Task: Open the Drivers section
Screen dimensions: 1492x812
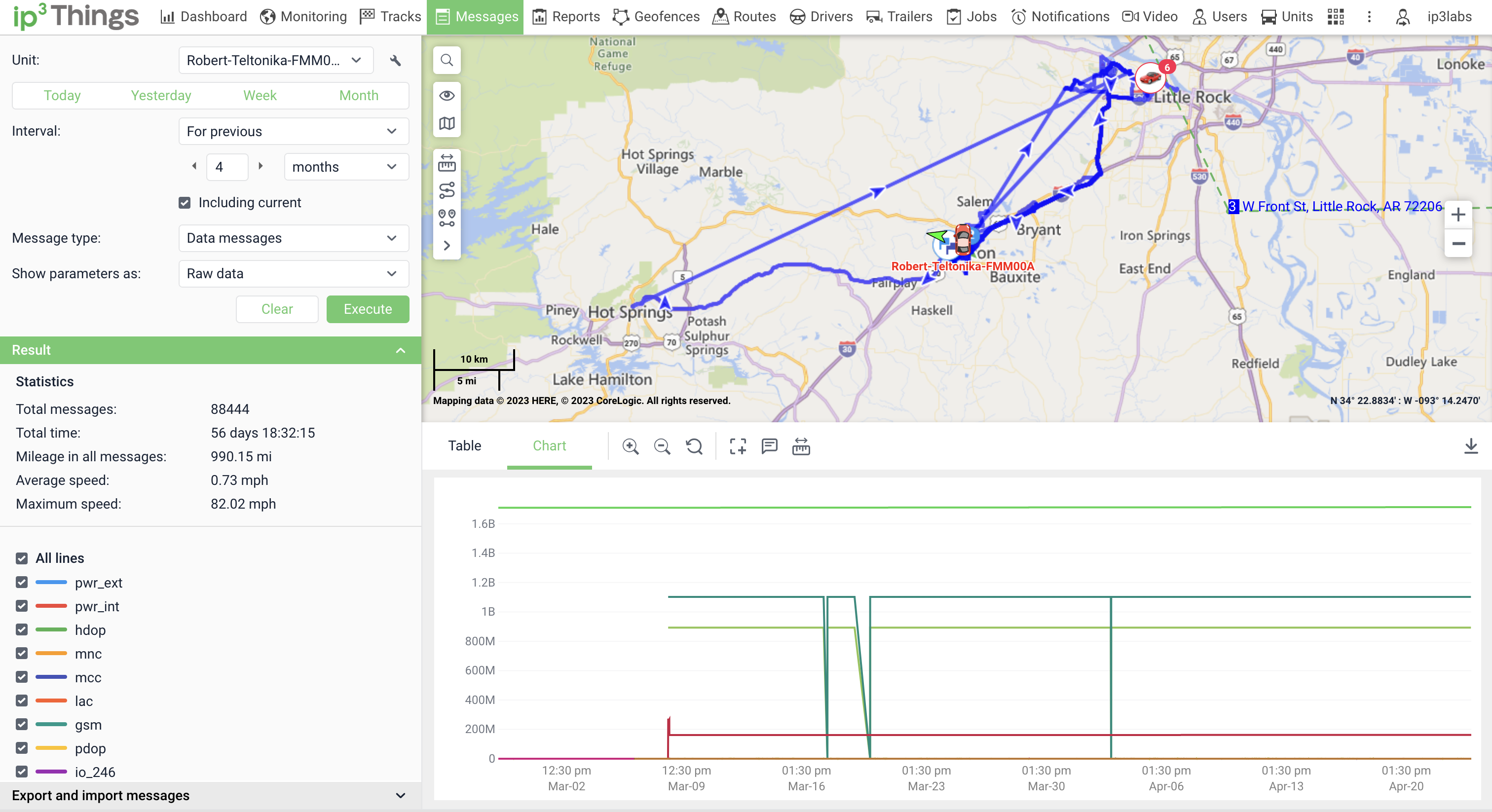Action: [x=821, y=17]
